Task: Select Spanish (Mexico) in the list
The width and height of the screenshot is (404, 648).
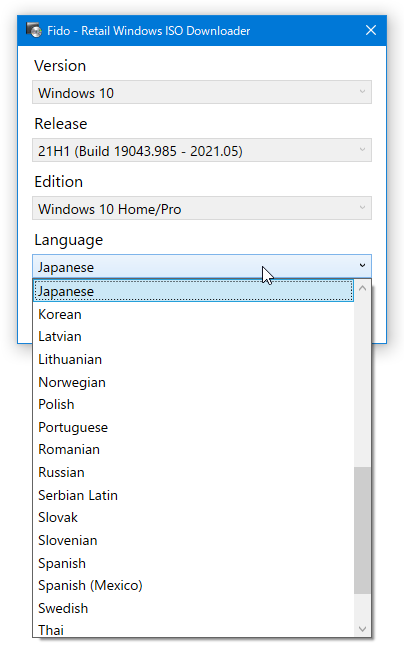Action: click(x=193, y=585)
